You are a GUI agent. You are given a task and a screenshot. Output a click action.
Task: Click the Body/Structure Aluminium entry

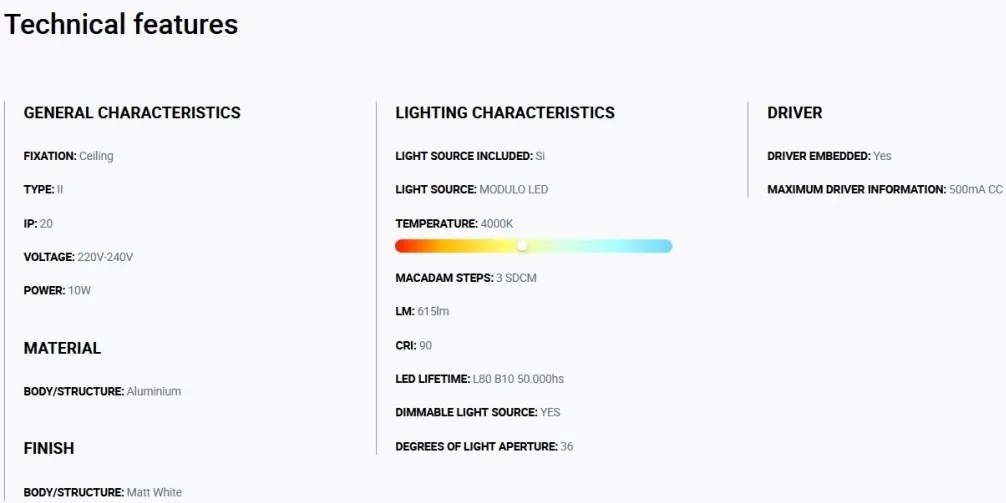(103, 391)
